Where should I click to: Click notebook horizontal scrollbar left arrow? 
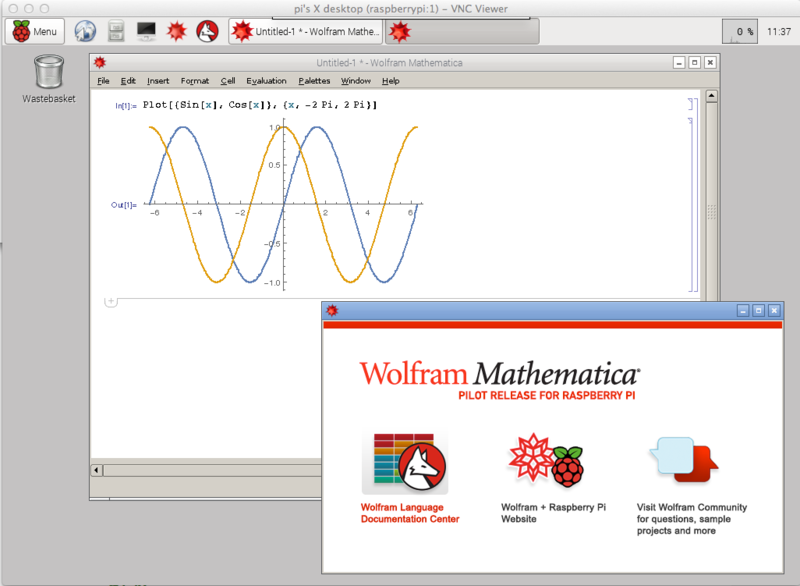[96, 470]
